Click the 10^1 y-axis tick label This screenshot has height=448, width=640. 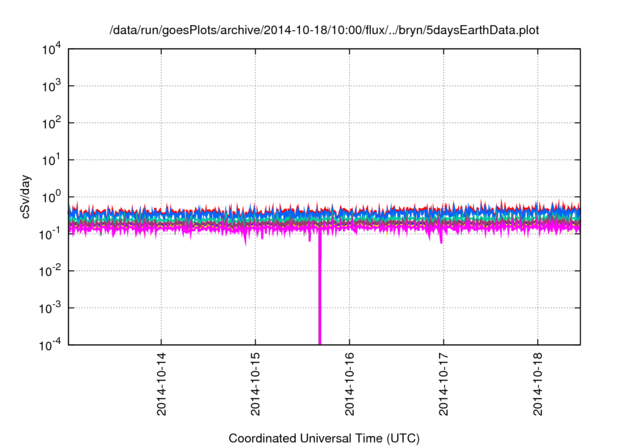point(51,160)
